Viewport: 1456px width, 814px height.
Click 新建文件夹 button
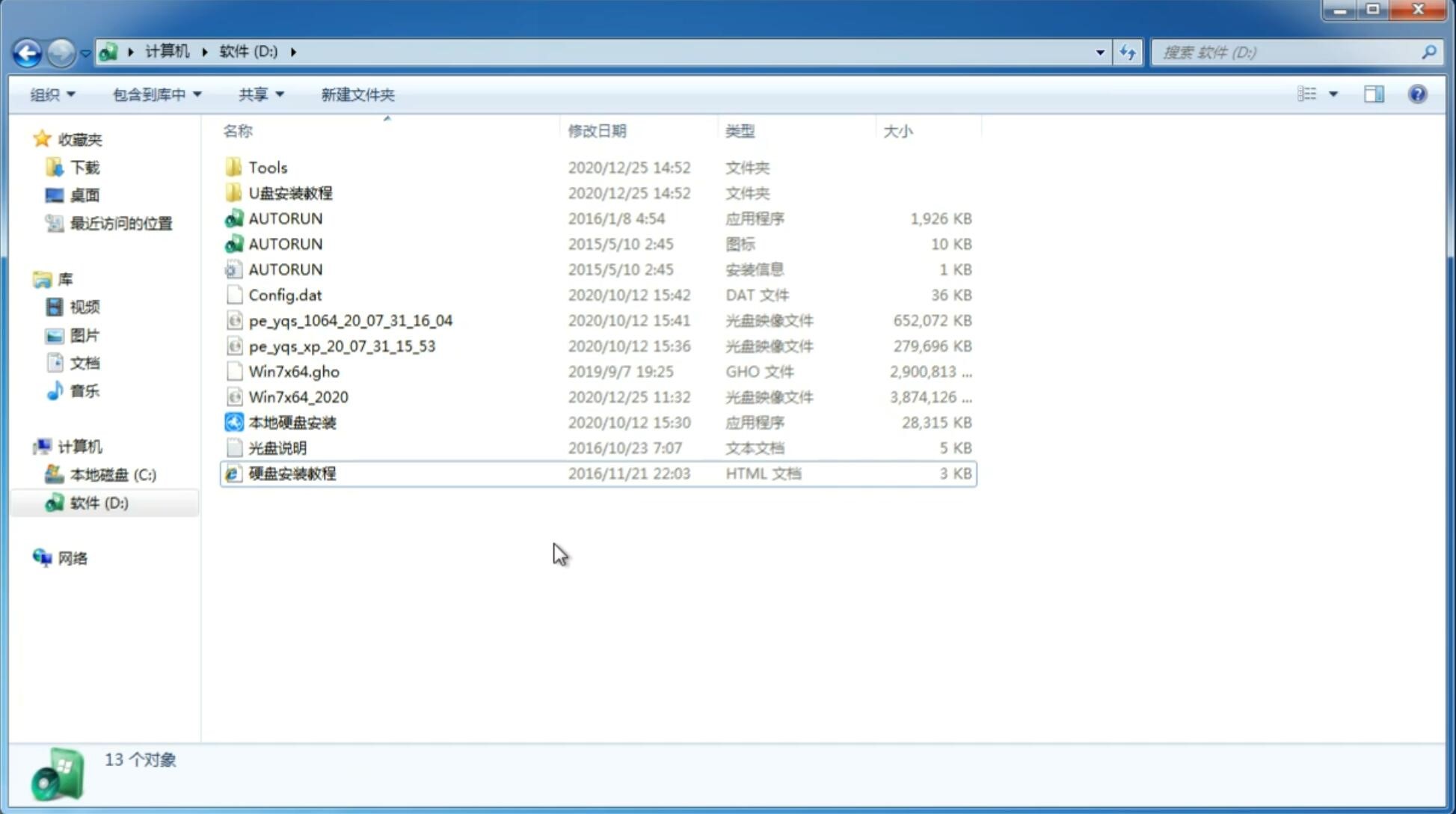tap(357, 94)
